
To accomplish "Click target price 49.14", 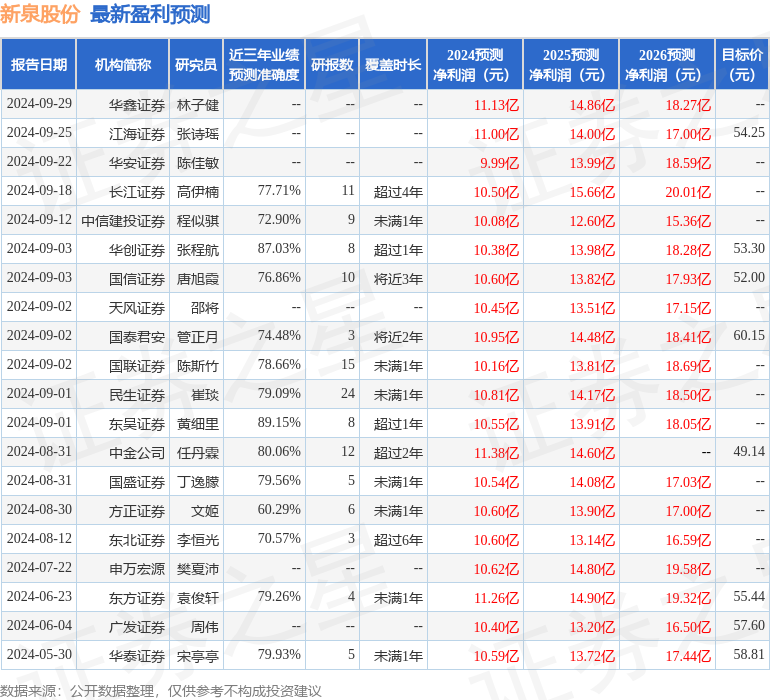I will pyautogui.click(x=749, y=451).
